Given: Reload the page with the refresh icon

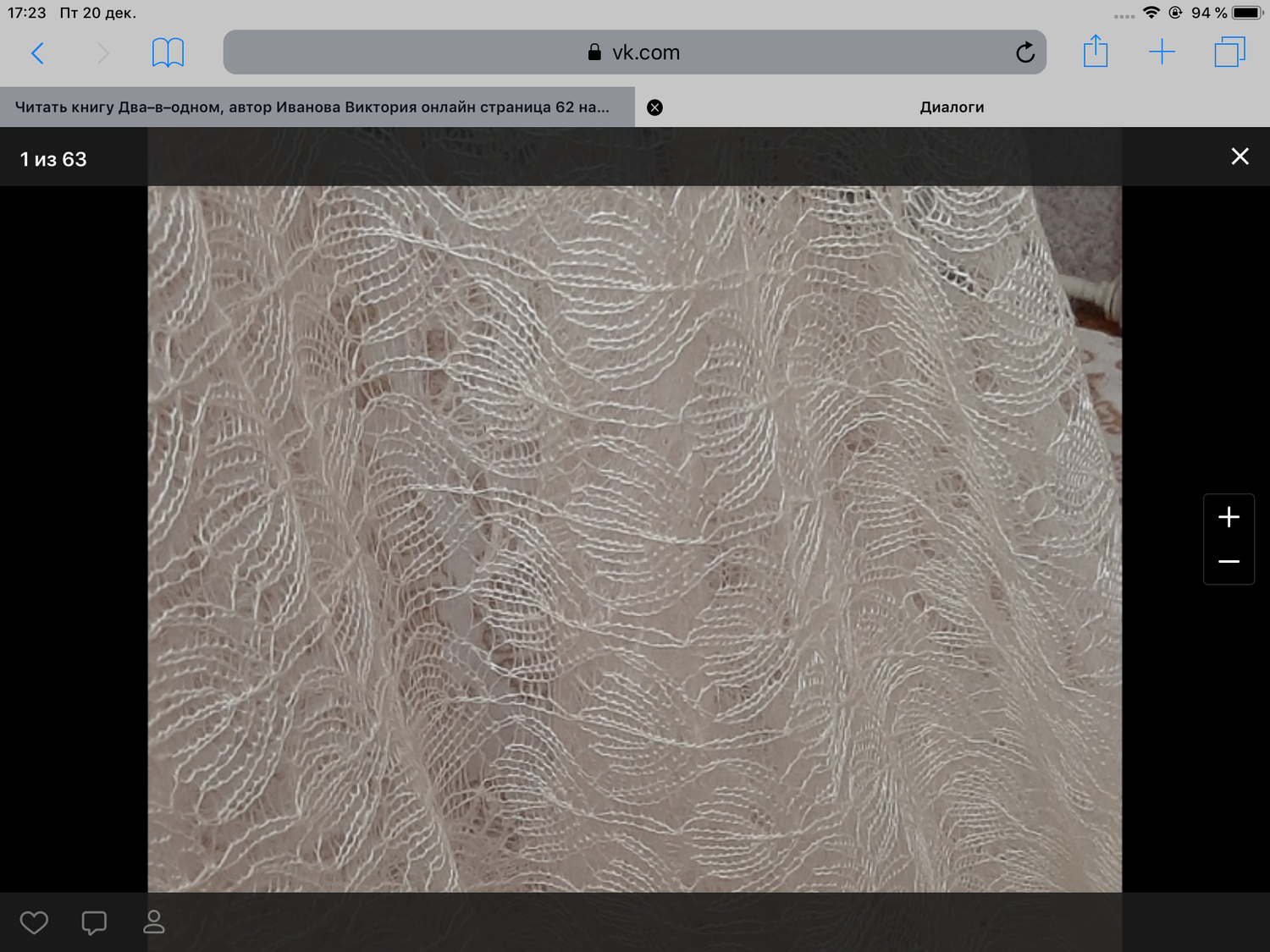Looking at the screenshot, I should pos(1025,52).
